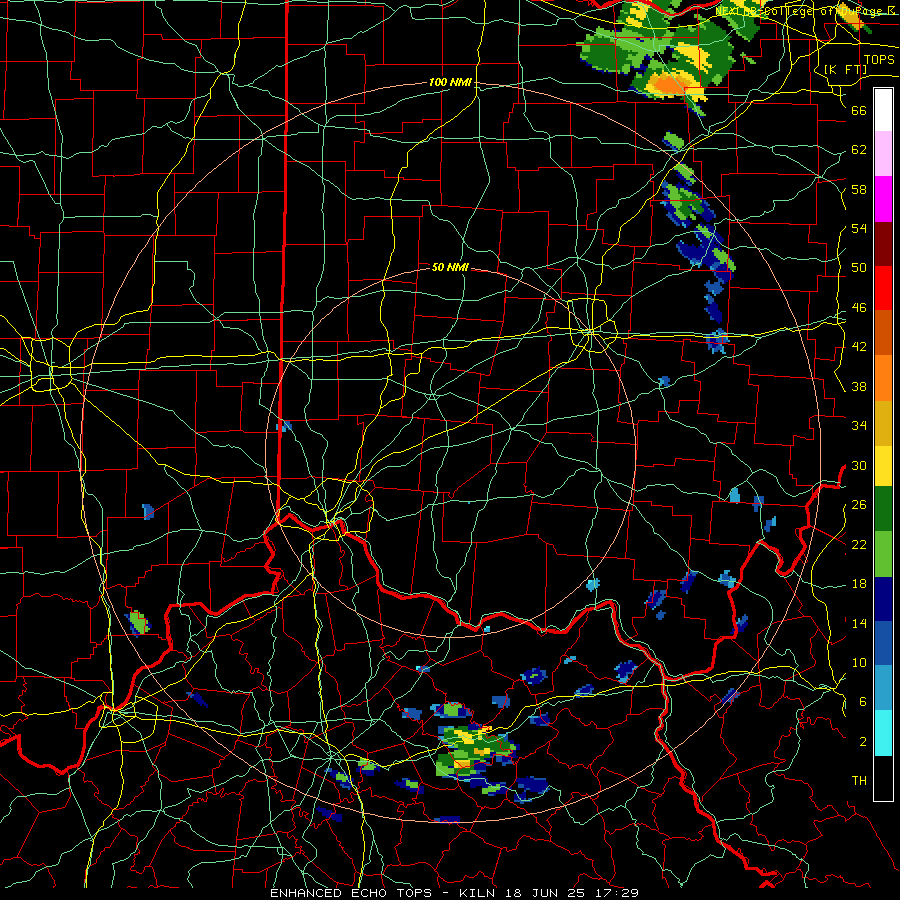Click the '14' legend value
The height and width of the screenshot is (900, 900).
pos(859,623)
